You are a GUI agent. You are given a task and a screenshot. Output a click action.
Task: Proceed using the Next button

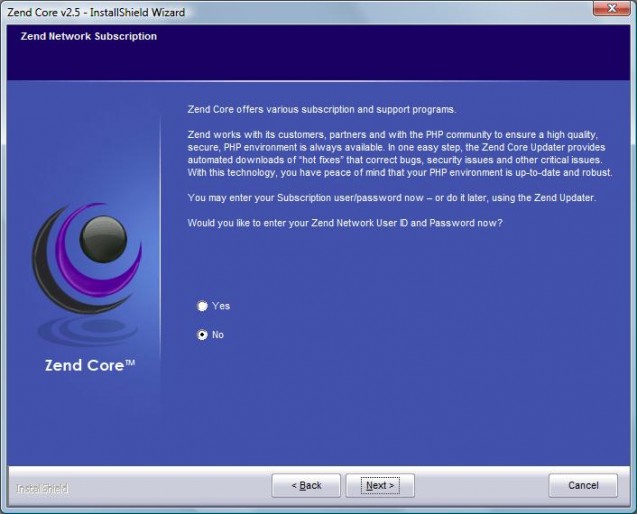(380, 485)
